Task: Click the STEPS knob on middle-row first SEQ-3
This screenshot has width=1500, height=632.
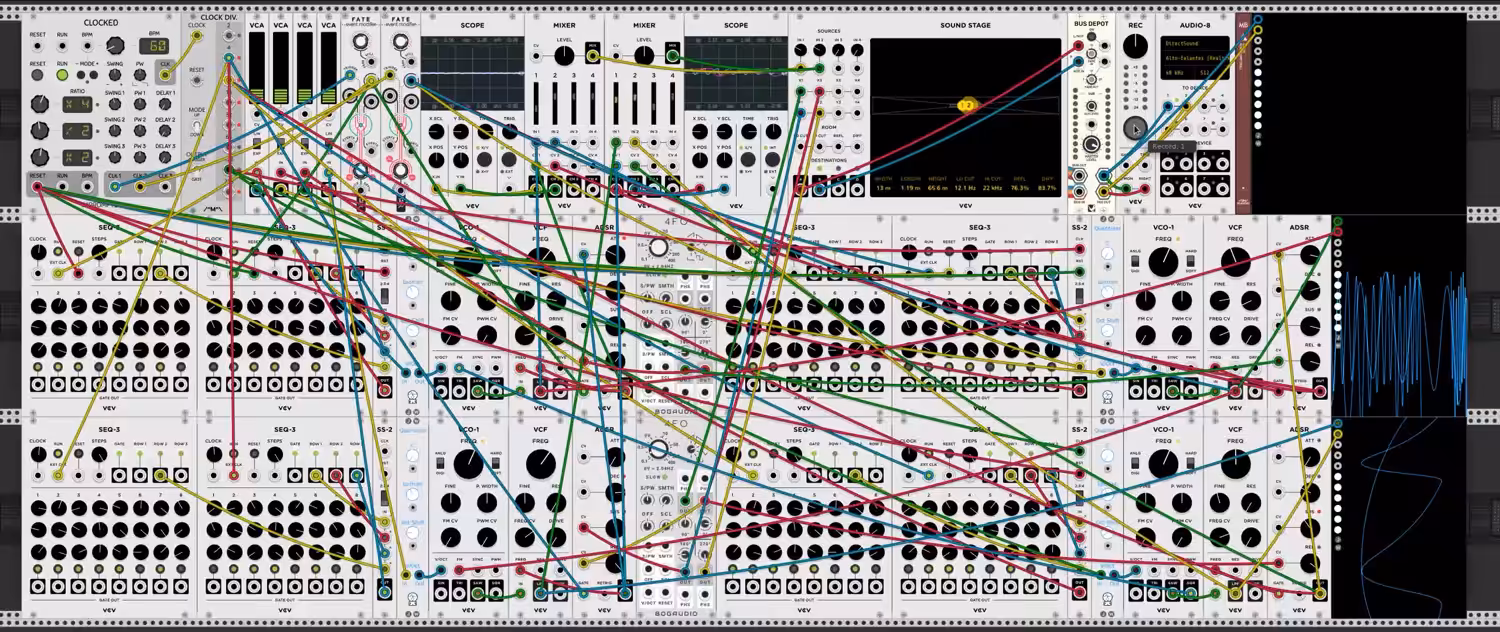Action: click(x=98, y=253)
